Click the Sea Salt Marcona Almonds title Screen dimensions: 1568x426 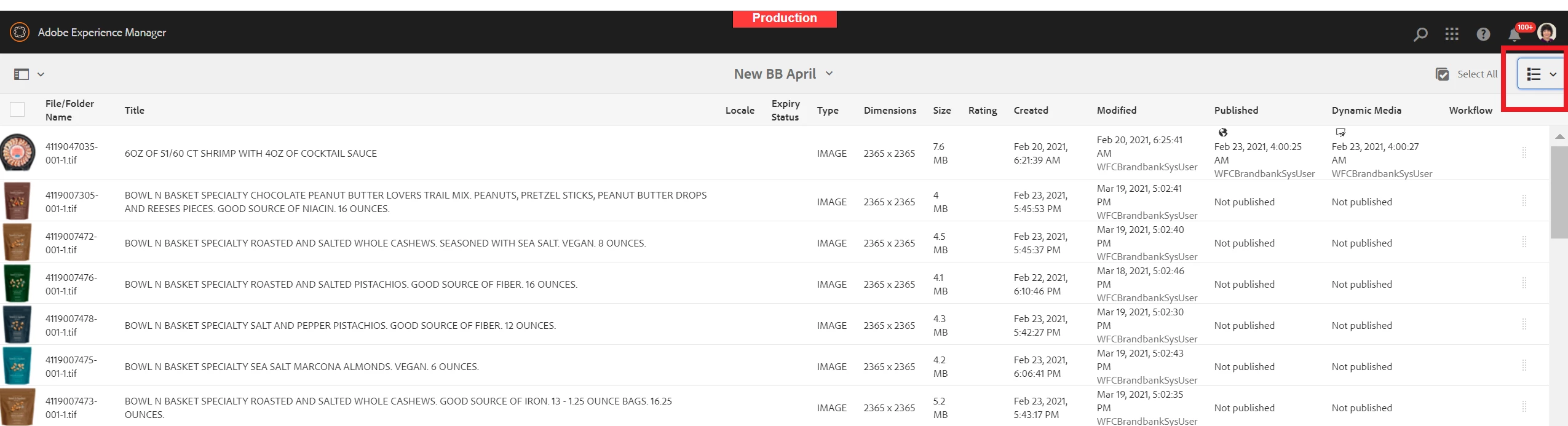pyautogui.click(x=302, y=366)
